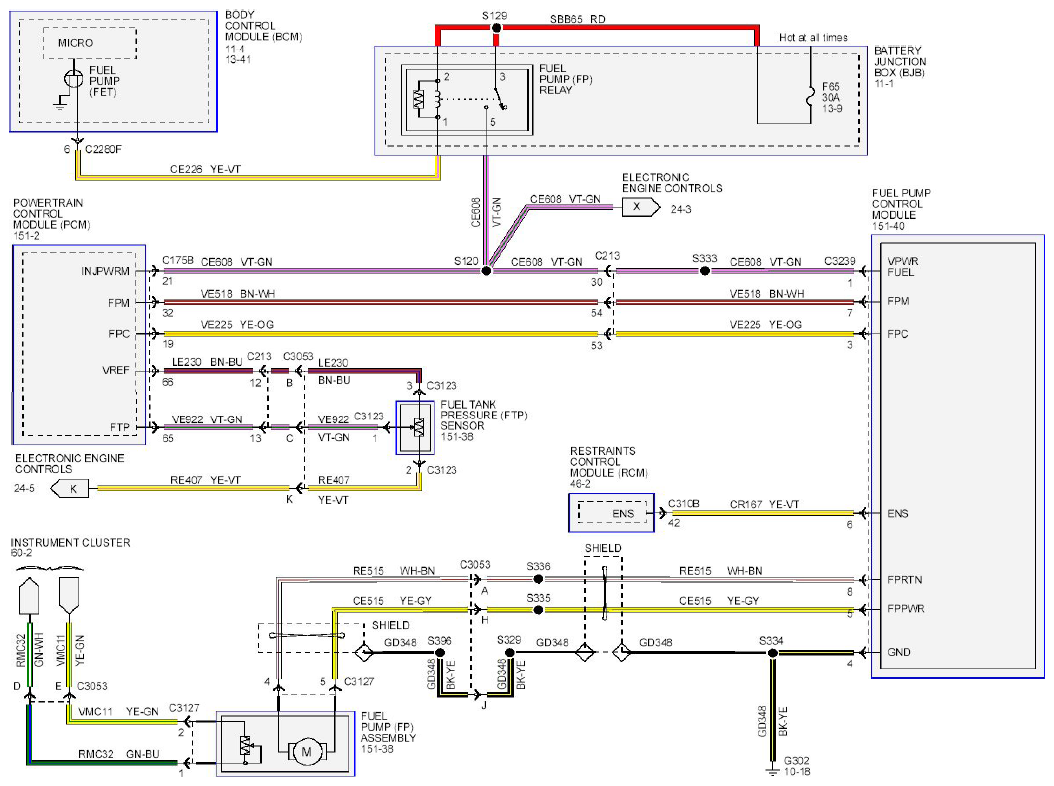Select the C2280F connector label
This screenshot has height=786, width=1054.
[x=104, y=149]
